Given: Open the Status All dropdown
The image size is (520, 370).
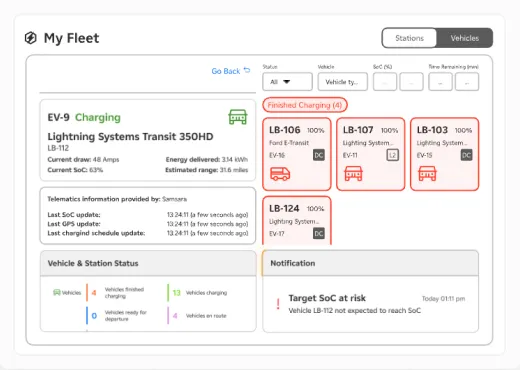Looking at the screenshot, I should [287, 82].
